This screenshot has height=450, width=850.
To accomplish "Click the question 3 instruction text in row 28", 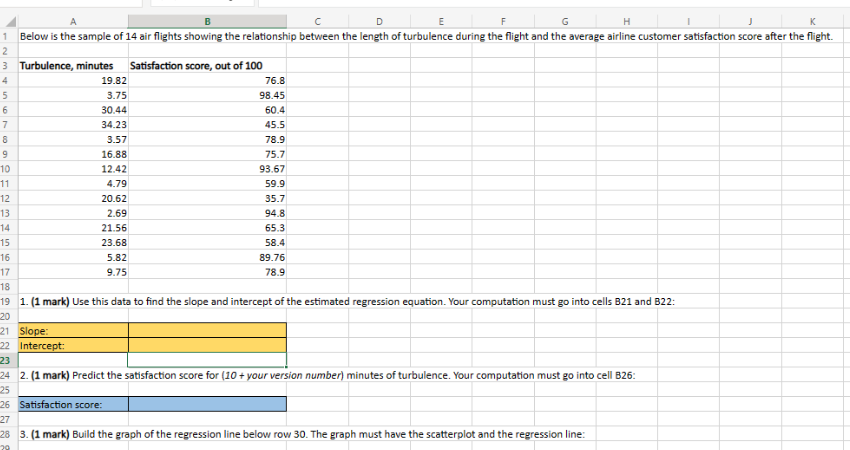I will point(302,434).
